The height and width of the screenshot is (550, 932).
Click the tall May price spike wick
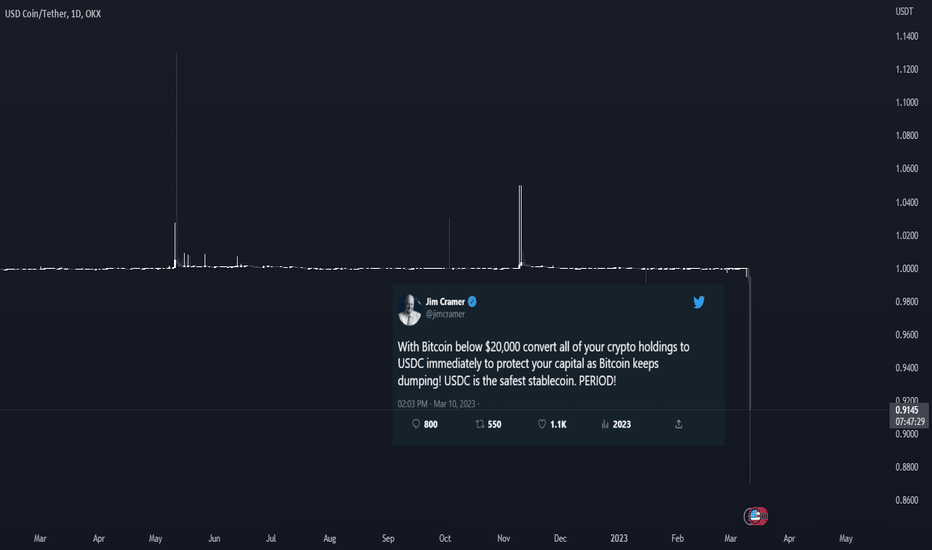click(177, 159)
